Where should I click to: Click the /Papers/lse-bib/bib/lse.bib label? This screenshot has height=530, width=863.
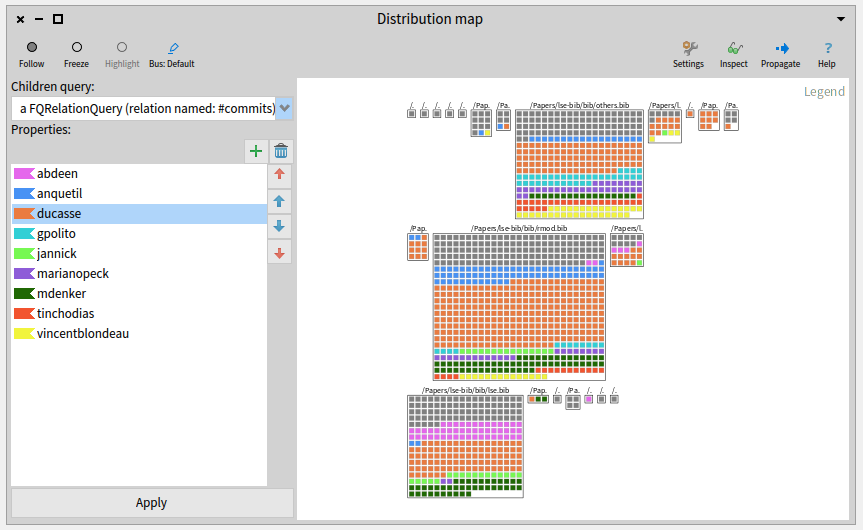click(x=465, y=390)
